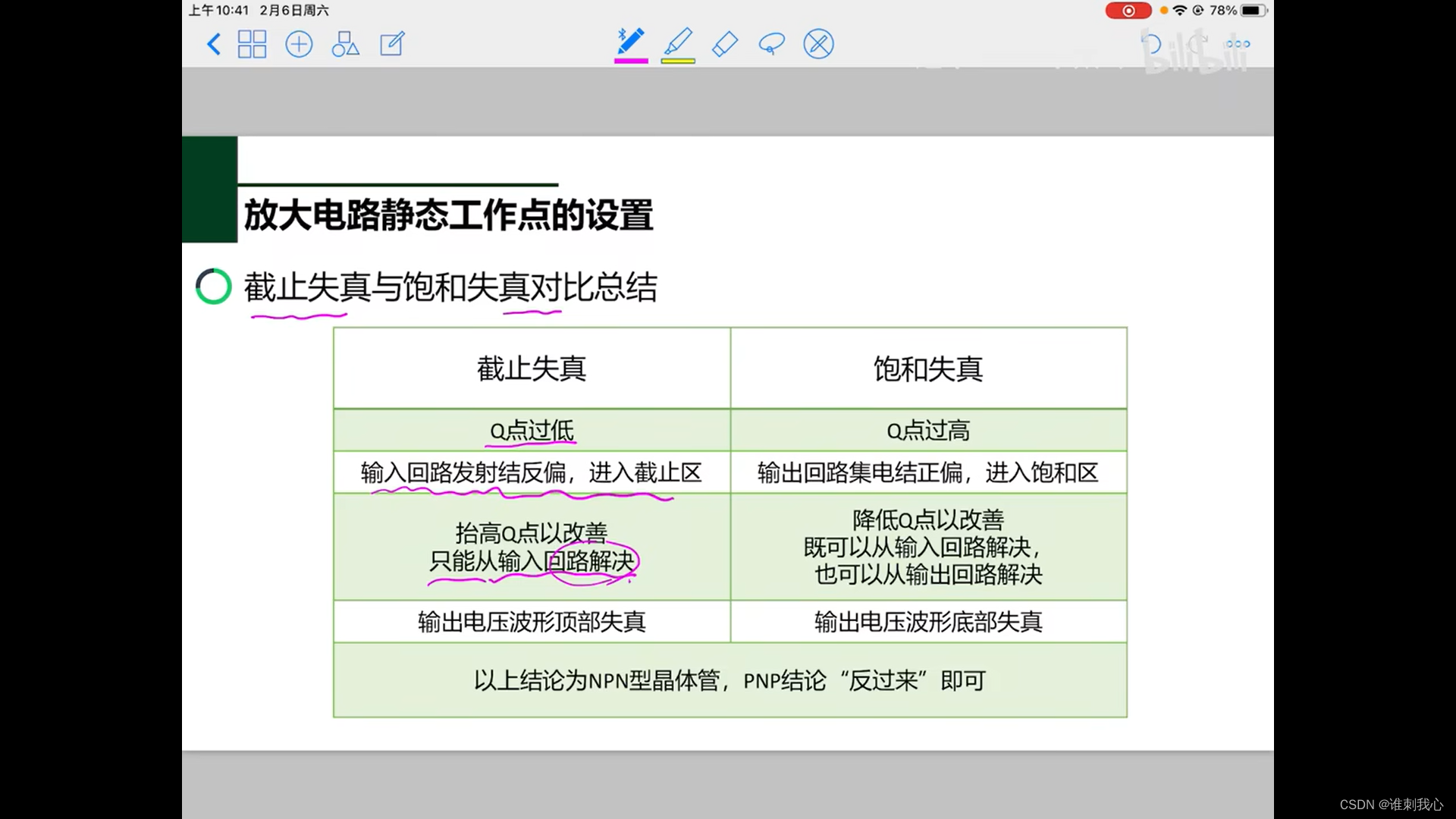Click the edit note compose icon
This screenshot has width=1456, height=819.
(x=392, y=44)
